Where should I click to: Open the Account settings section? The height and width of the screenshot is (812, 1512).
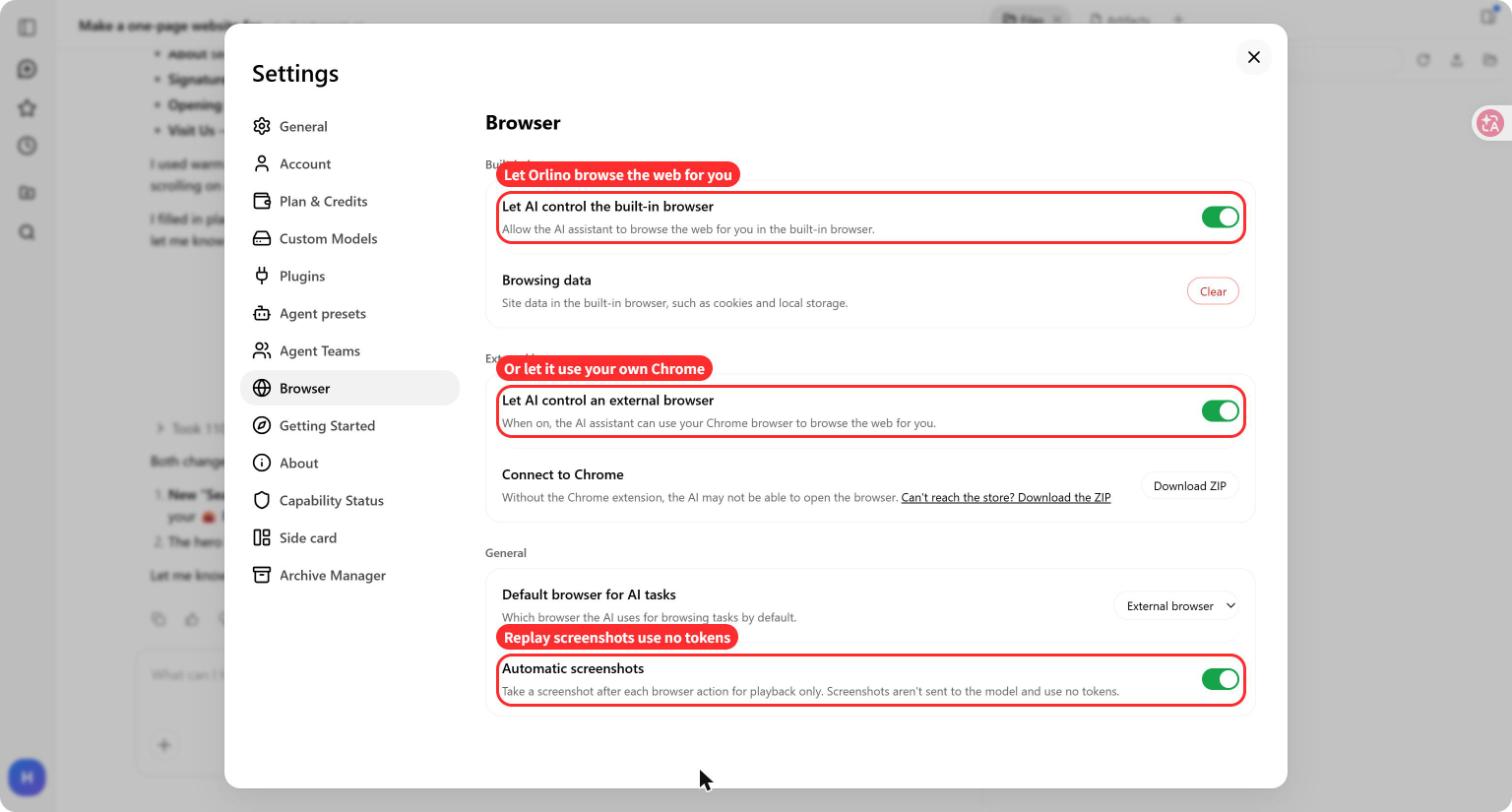(x=350, y=164)
